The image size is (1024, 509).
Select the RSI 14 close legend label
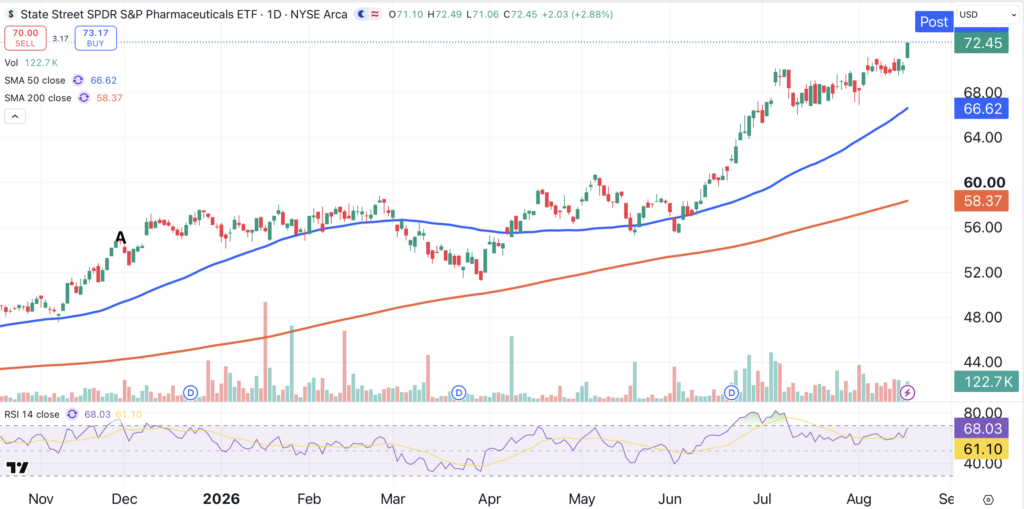(31, 414)
